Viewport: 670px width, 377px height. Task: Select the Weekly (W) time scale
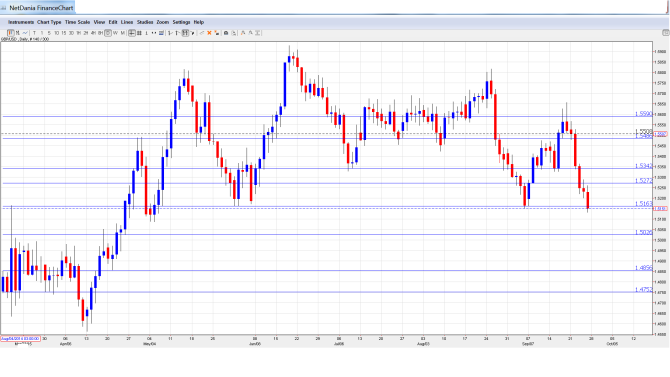[x=115, y=33]
